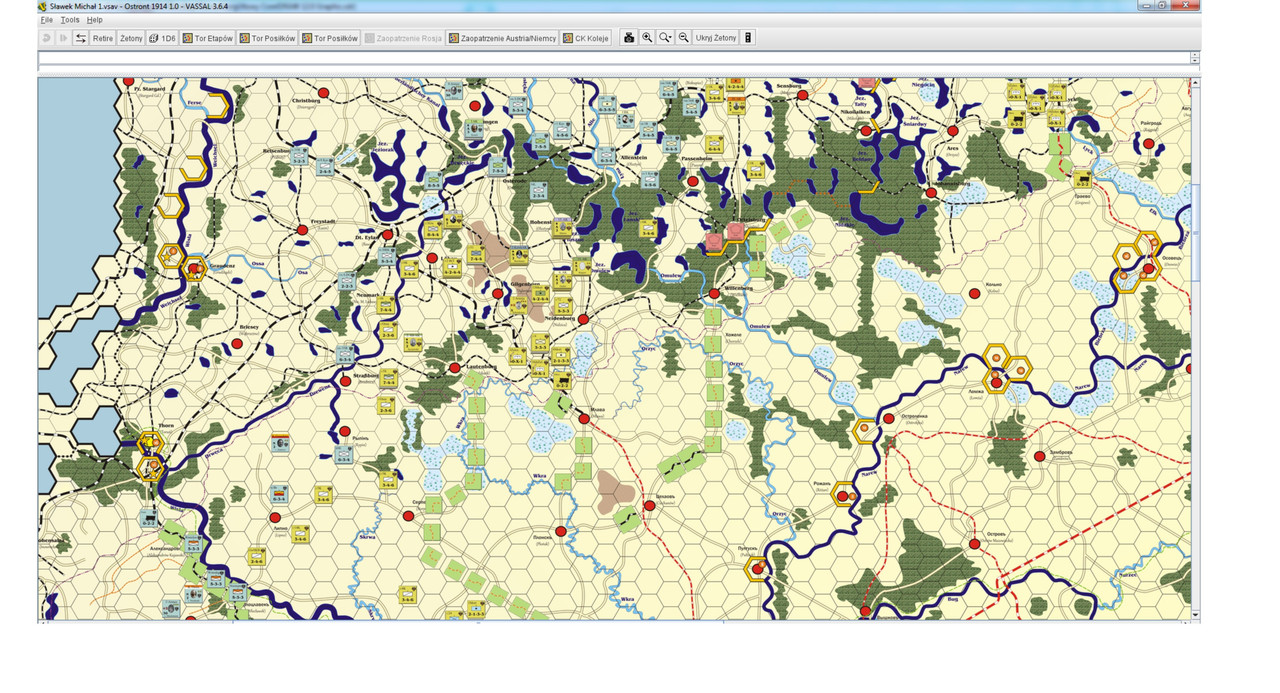Screen dimensions: 1280x693
Task: Click the 'Christburg' map label
Action: pos(306,101)
